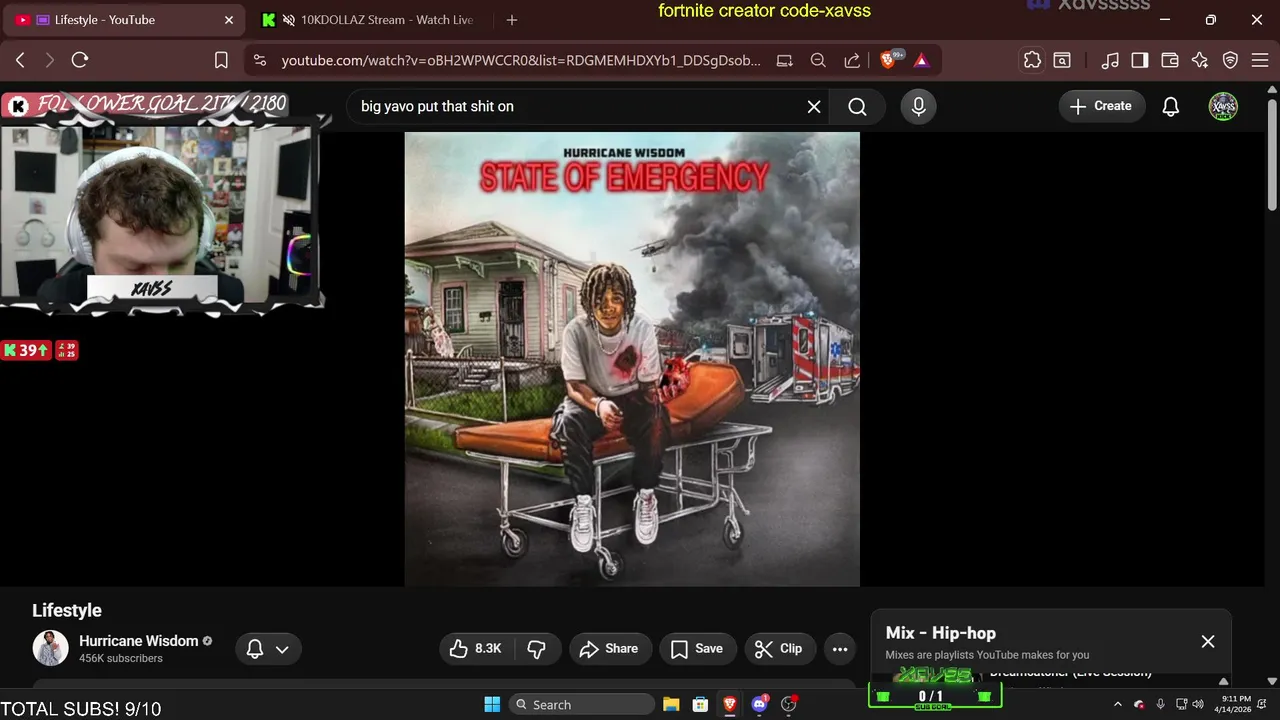Open Brave Rewards triangle icon
1280x720 pixels.
[921, 60]
